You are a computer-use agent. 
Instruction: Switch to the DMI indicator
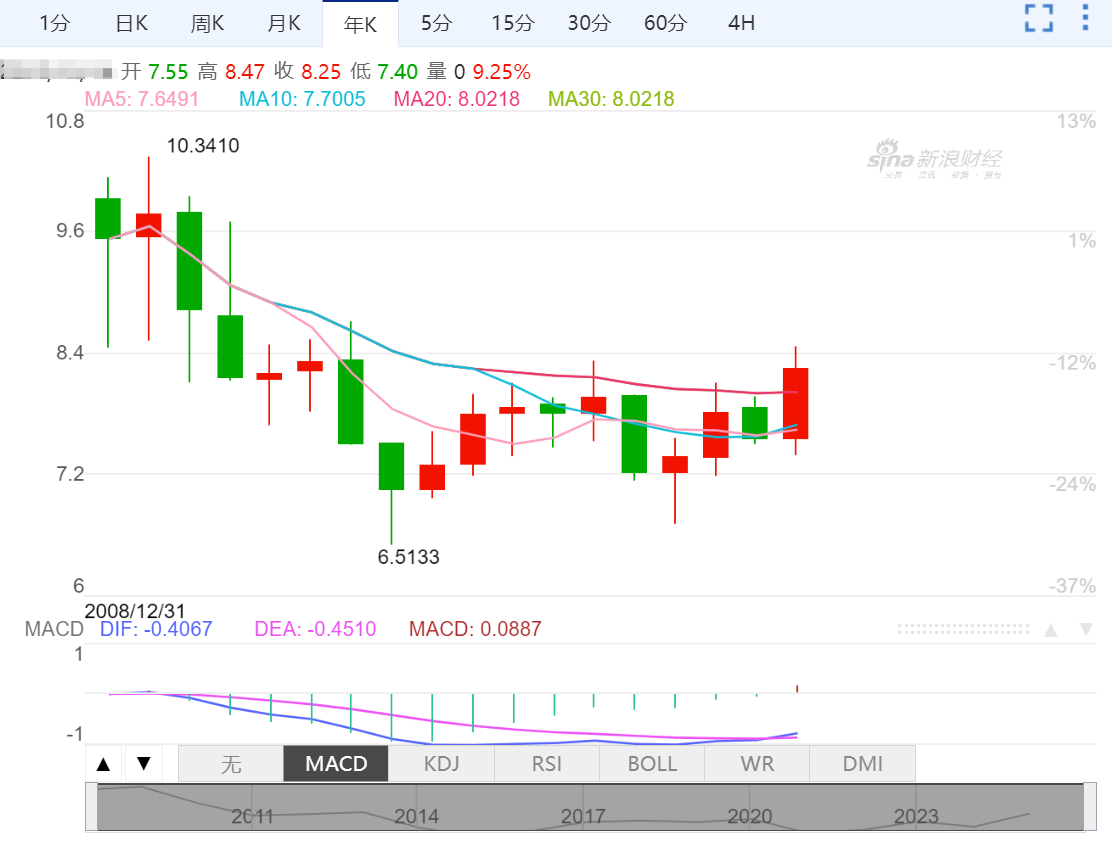pos(862,764)
